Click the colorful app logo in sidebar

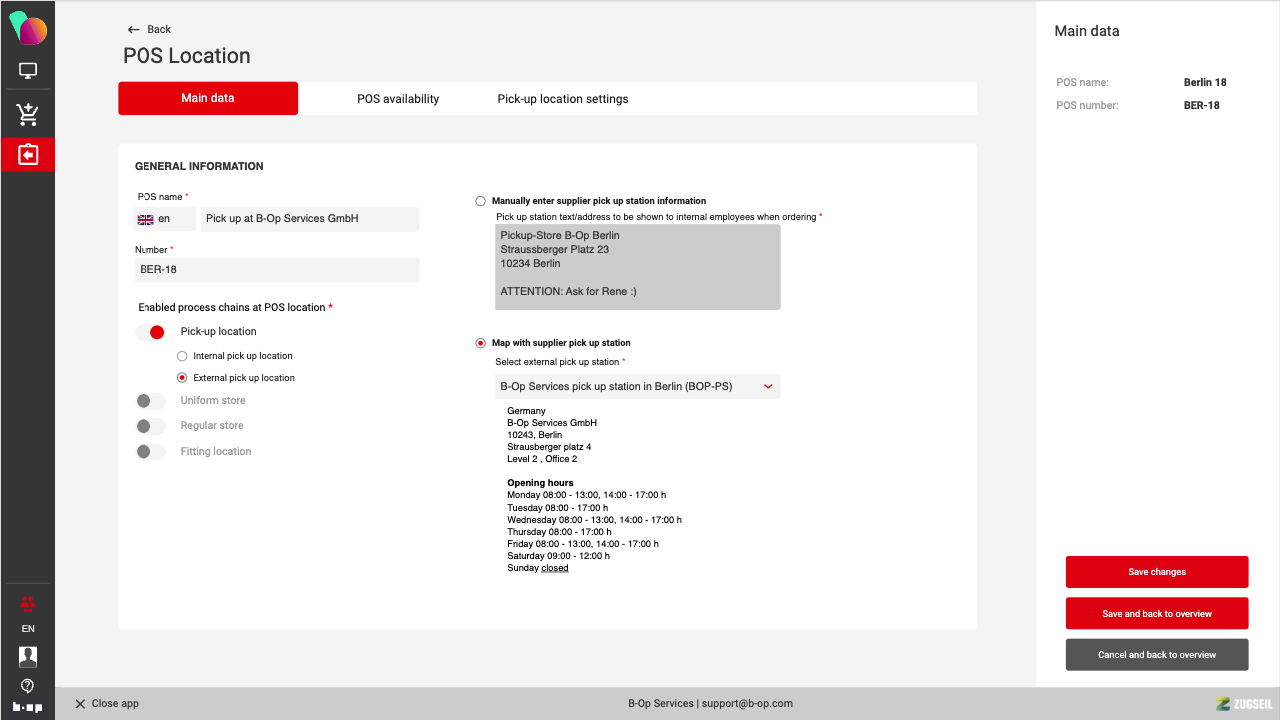[x=28, y=28]
